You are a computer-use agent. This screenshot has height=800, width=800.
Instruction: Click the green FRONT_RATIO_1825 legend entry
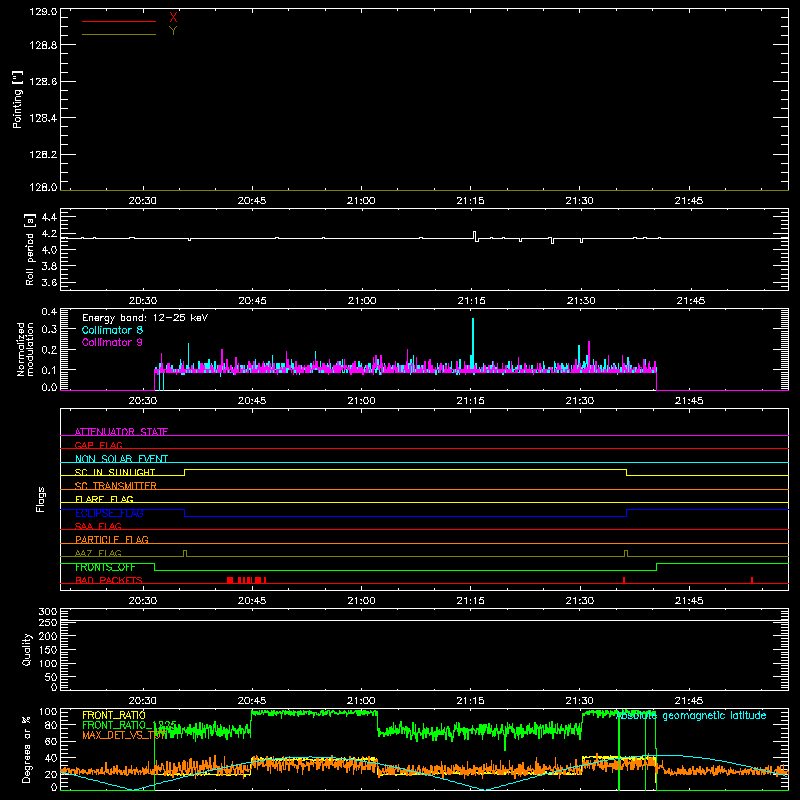tap(130, 725)
